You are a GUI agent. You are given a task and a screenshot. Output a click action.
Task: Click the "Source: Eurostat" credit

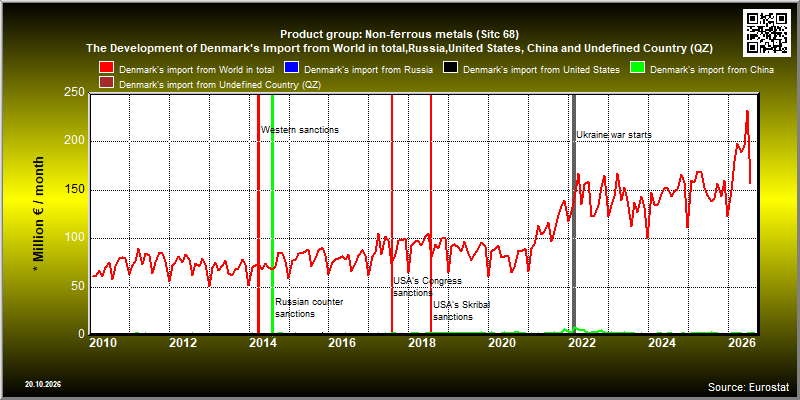coord(748,387)
